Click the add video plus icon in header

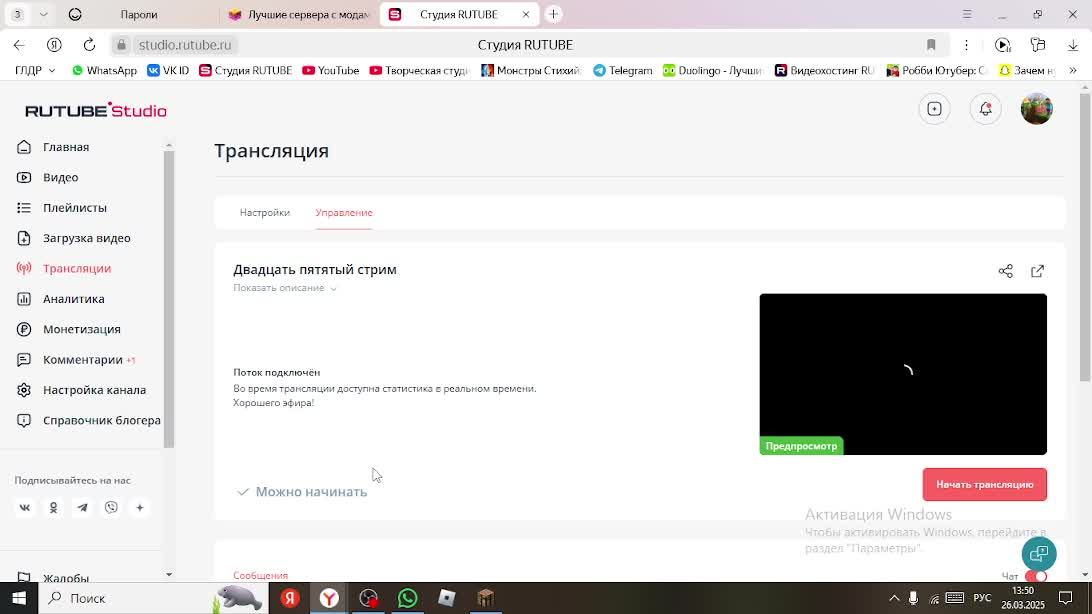[x=934, y=109]
